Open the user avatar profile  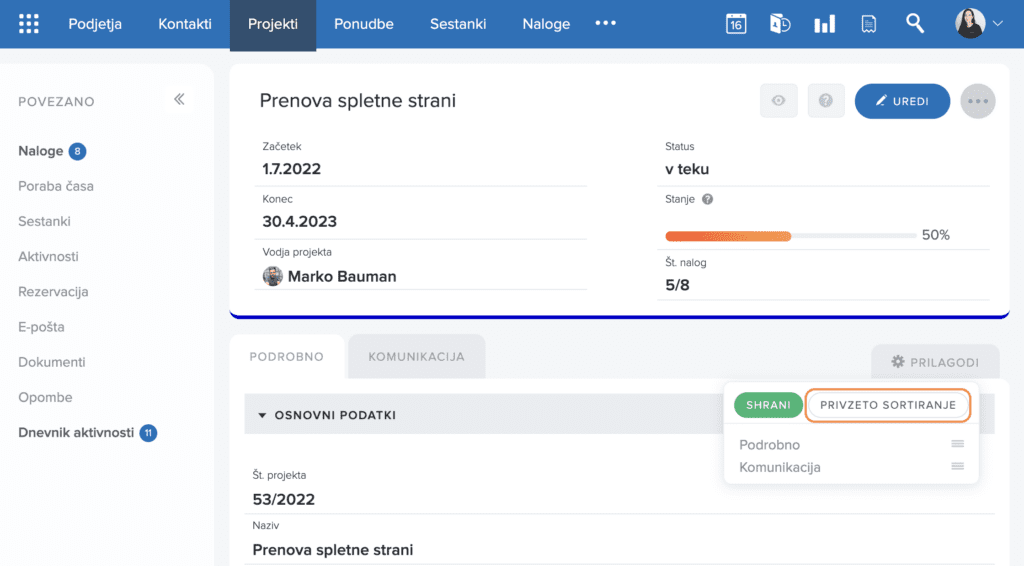coord(970,24)
